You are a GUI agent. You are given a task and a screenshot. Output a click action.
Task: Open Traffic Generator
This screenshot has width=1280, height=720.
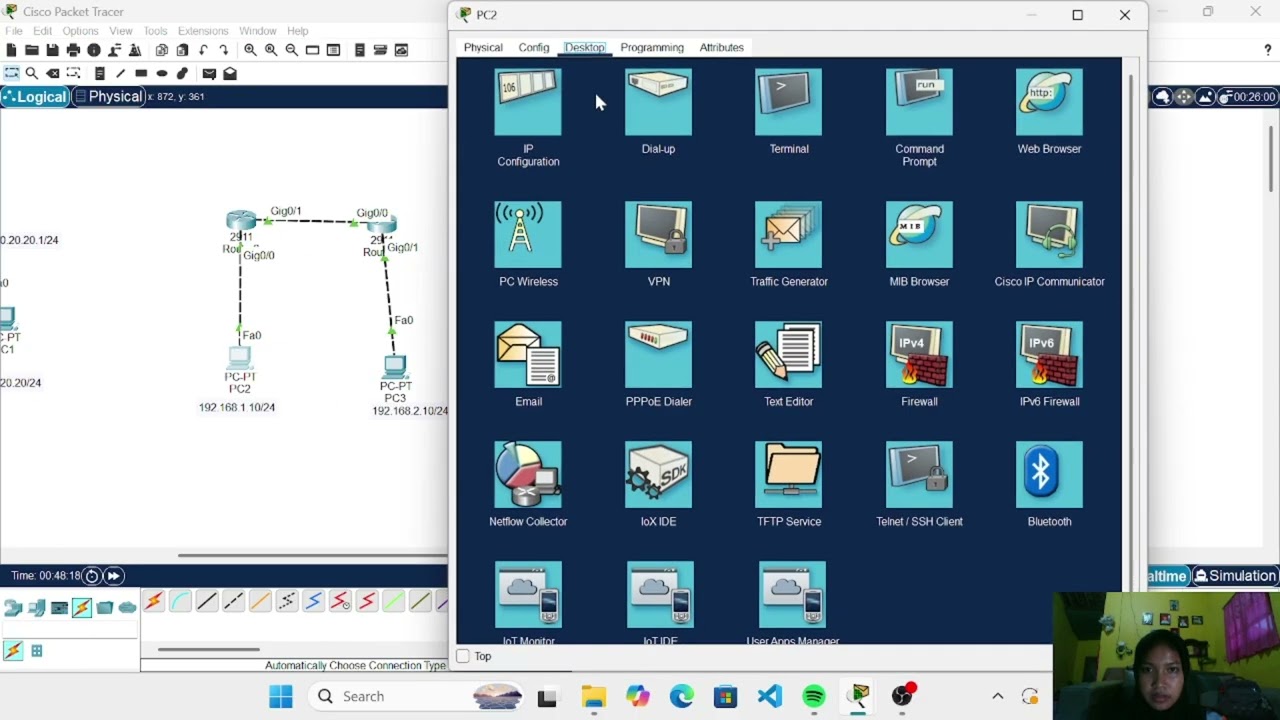click(789, 235)
